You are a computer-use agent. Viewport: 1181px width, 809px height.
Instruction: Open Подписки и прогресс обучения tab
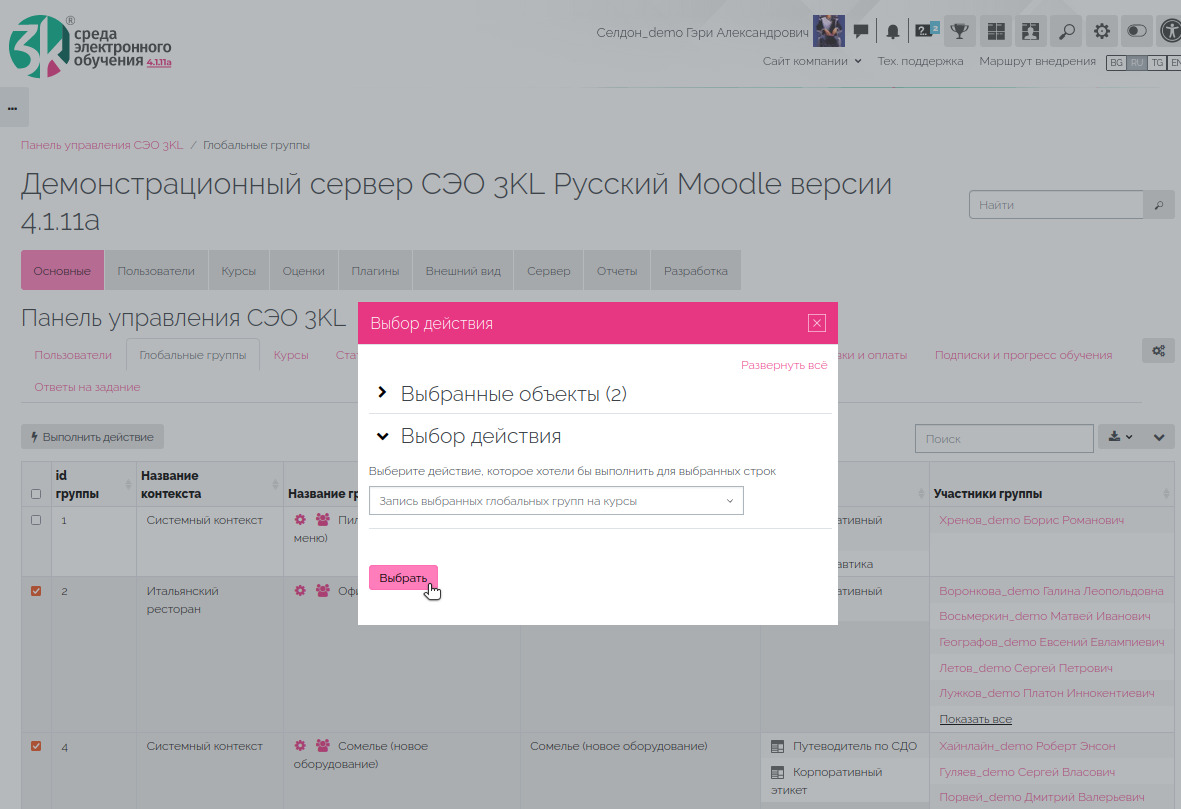click(x=1024, y=355)
